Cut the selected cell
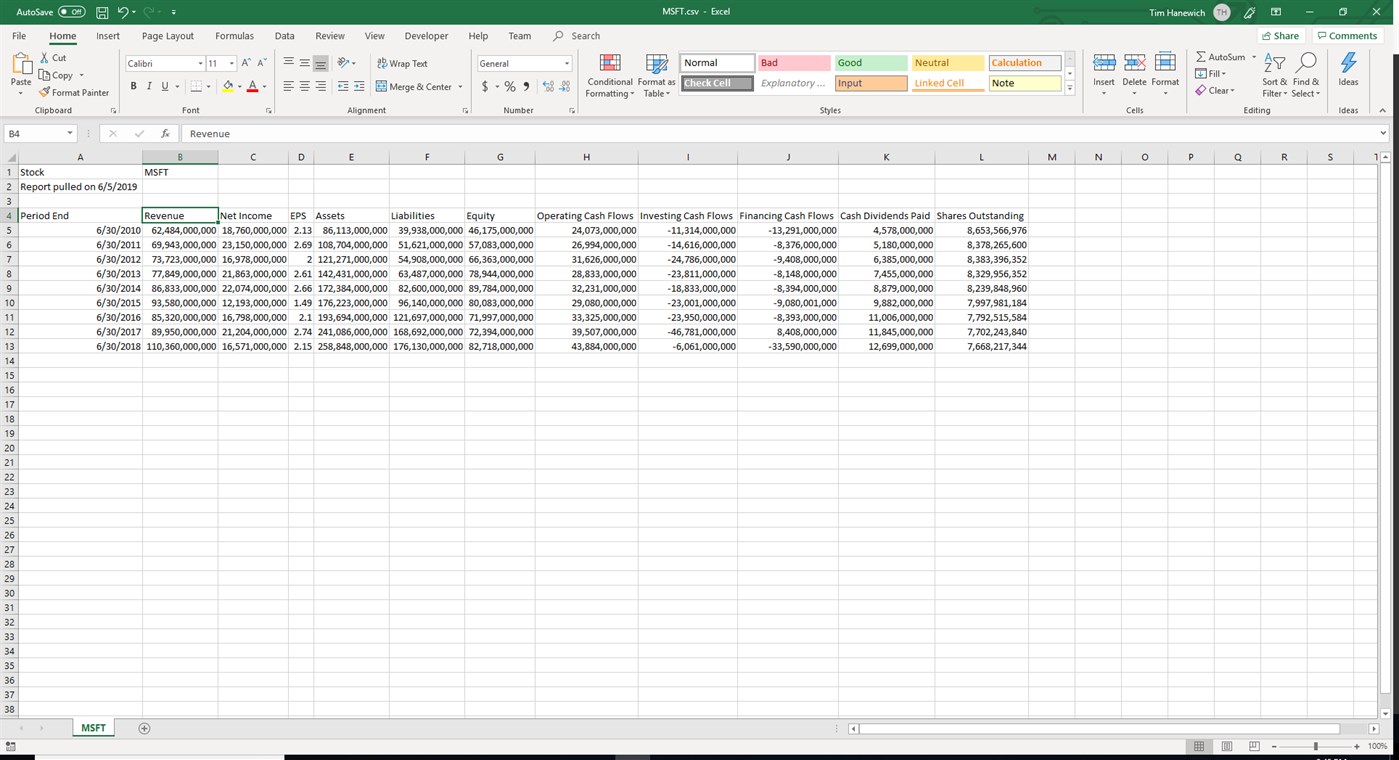The height and width of the screenshot is (760, 1399). [x=53, y=58]
